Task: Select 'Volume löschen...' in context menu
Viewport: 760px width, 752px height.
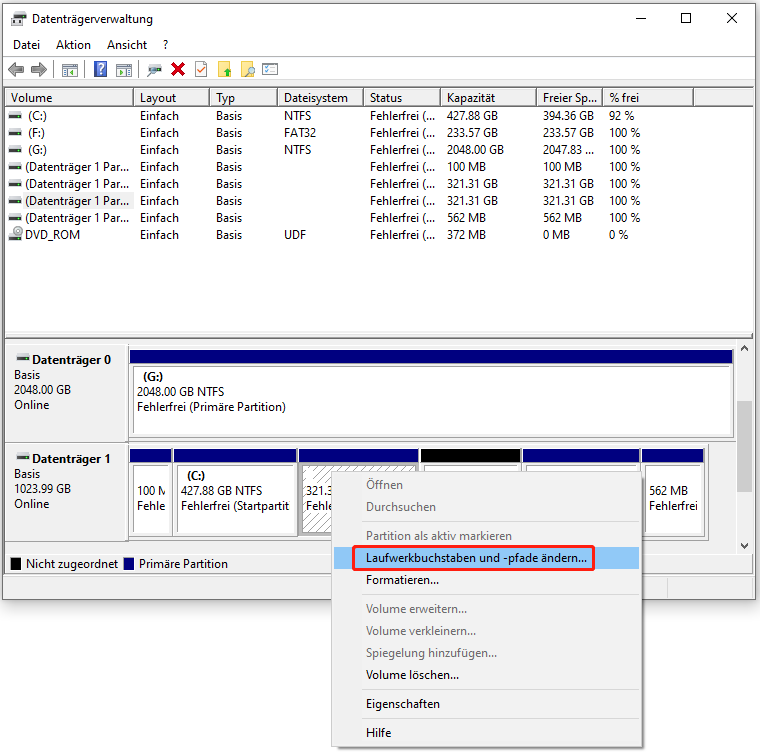Action: click(x=412, y=675)
